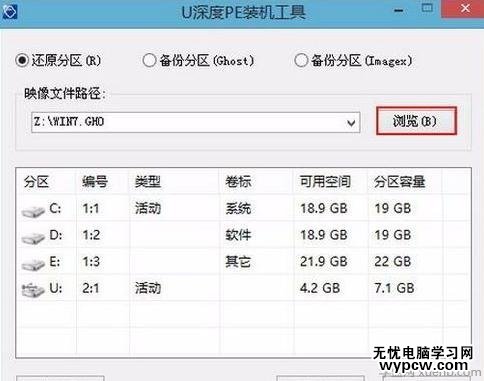Click the 浏览 (B) browse button

pyautogui.click(x=416, y=121)
